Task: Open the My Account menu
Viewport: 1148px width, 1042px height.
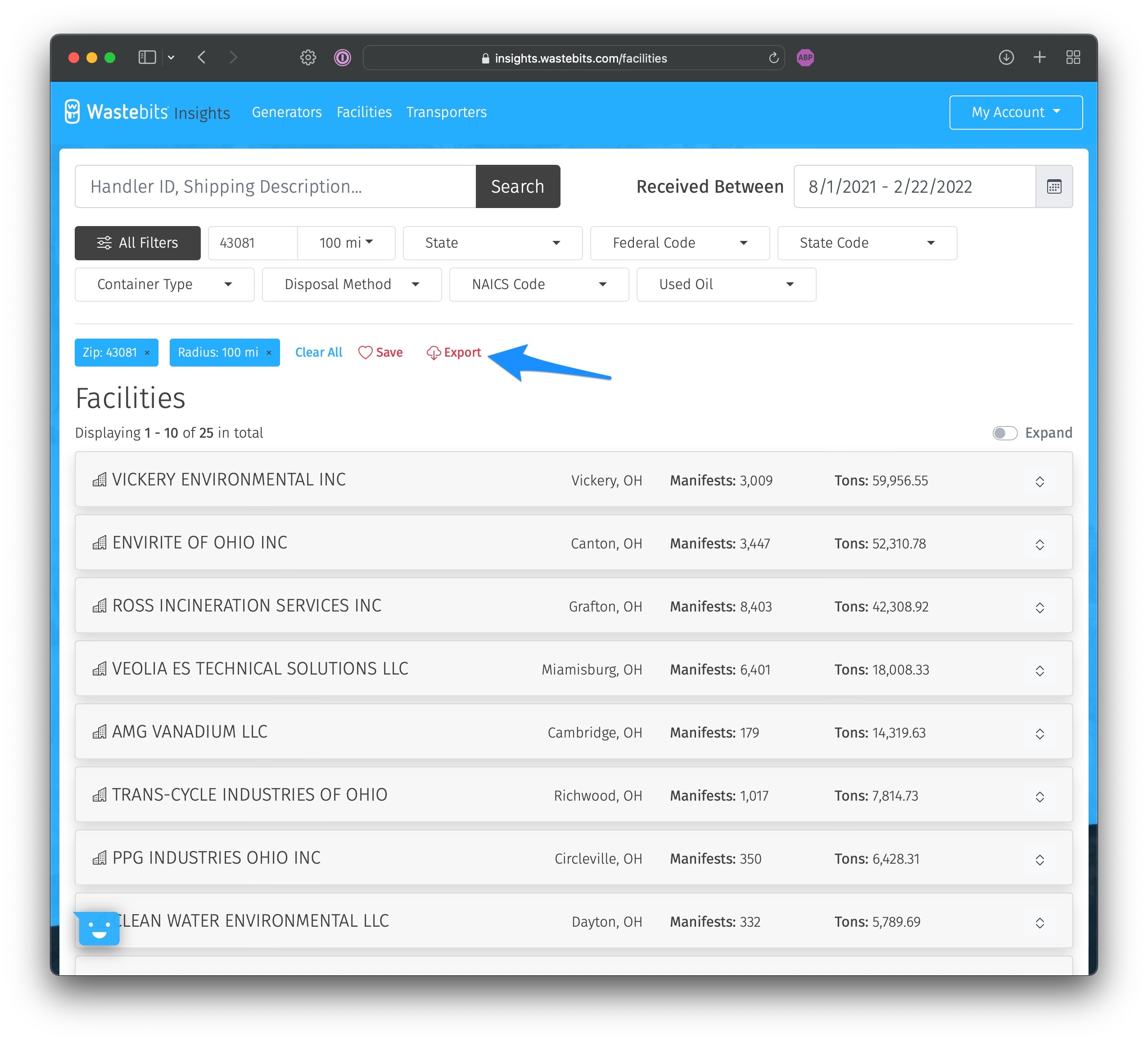Action: click(1015, 112)
